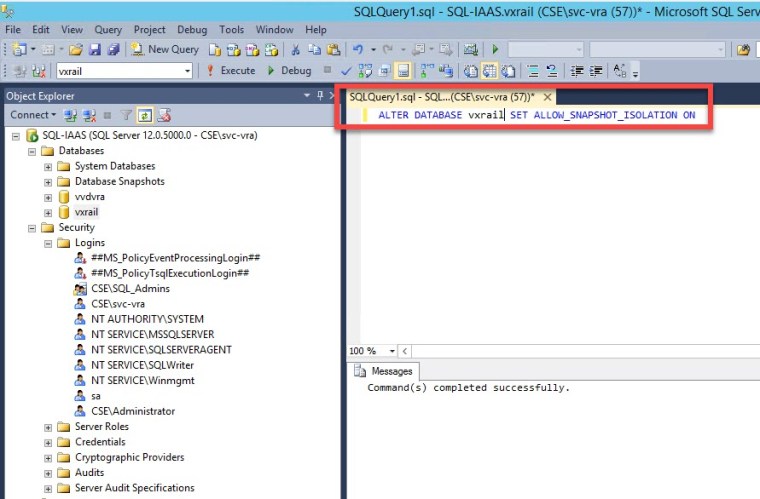
Task: Click the editor horizontal scroll left arrow
Action: click(405, 351)
